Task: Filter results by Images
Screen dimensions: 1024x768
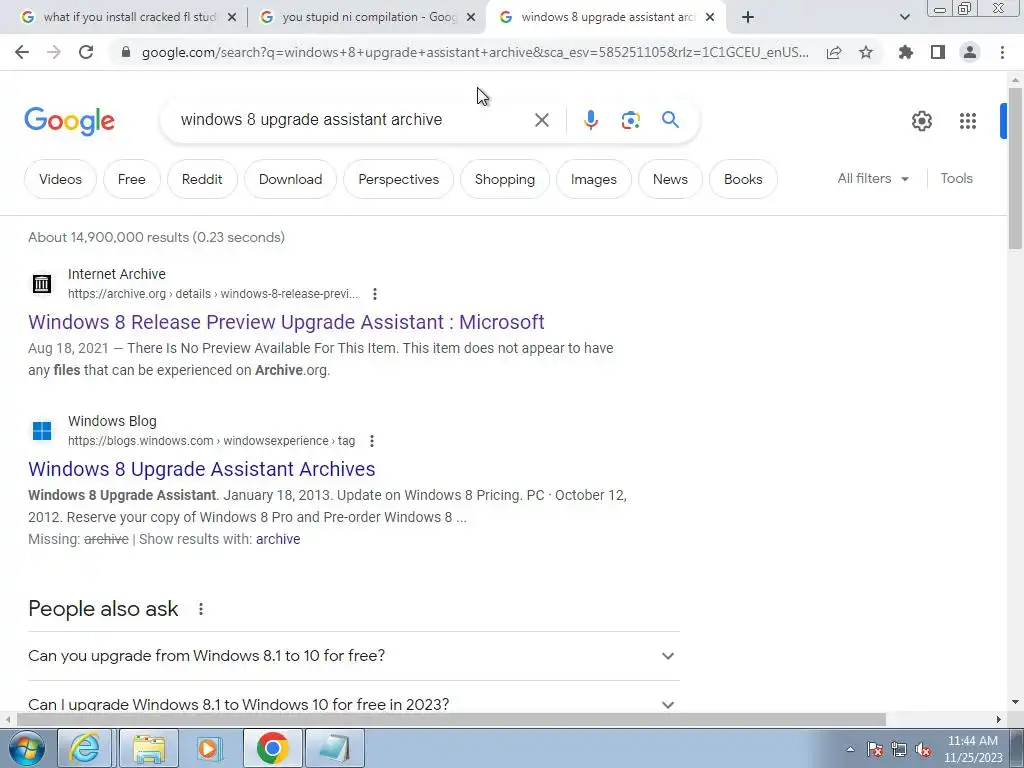Action: point(594,179)
